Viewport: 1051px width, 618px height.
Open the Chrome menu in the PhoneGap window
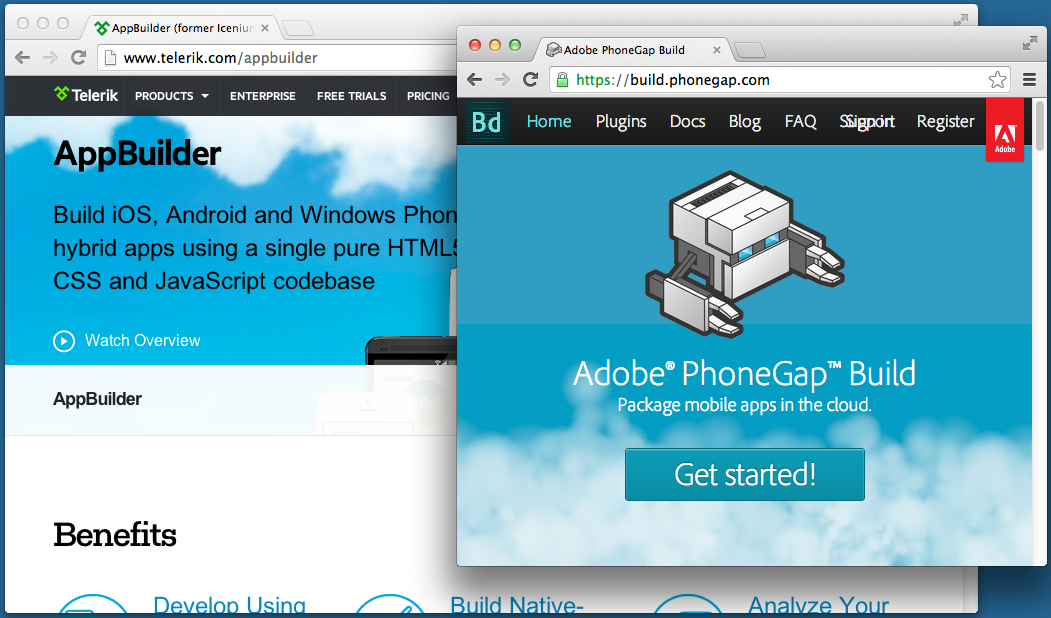click(x=1030, y=80)
